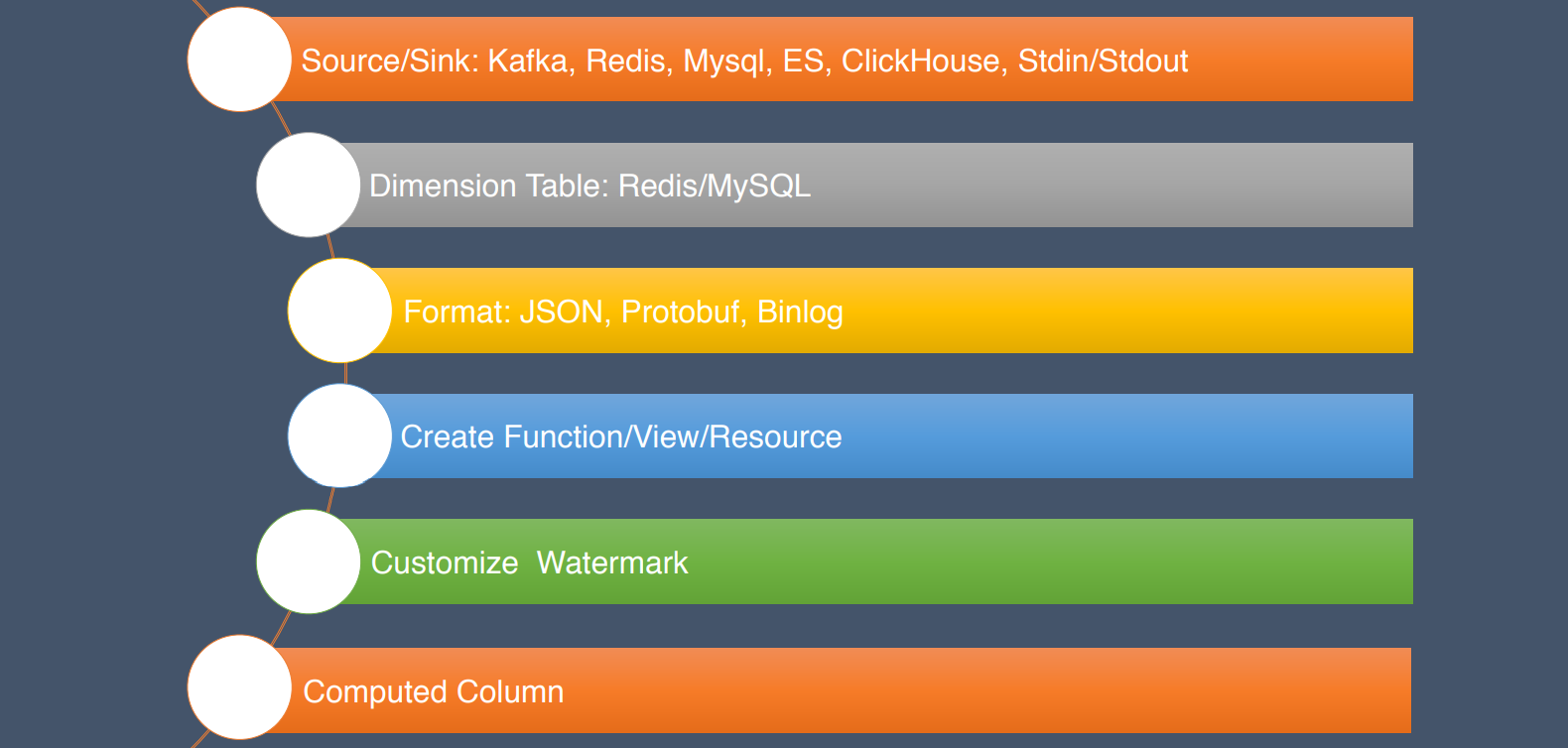Click the Format: JSON, Protobuf, Binlog text

[x=623, y=312]
